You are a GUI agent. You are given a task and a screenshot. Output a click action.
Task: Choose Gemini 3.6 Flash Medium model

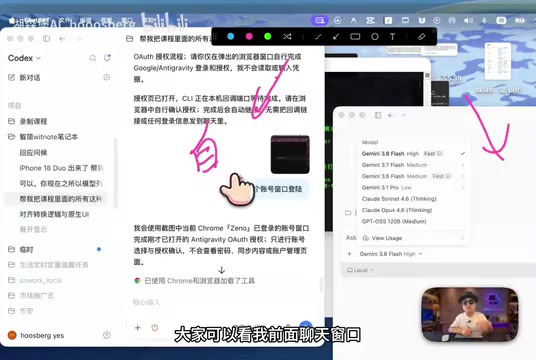413,176
